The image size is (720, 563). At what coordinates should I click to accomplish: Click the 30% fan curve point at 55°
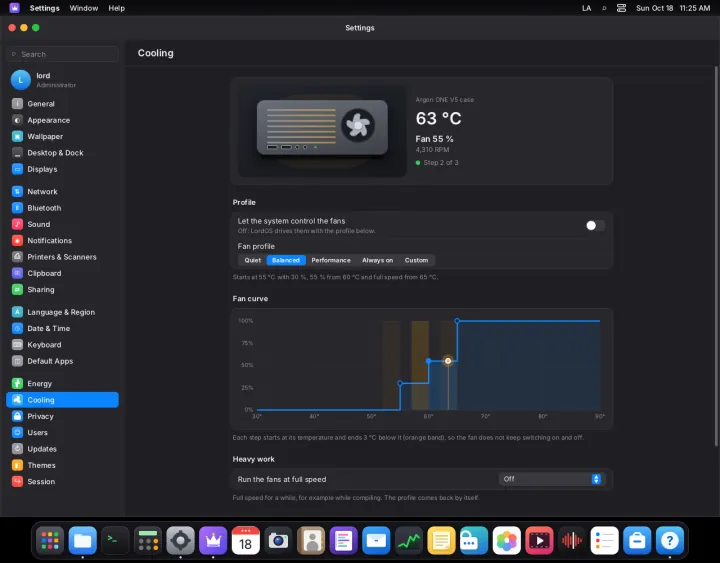click(400, 383)
